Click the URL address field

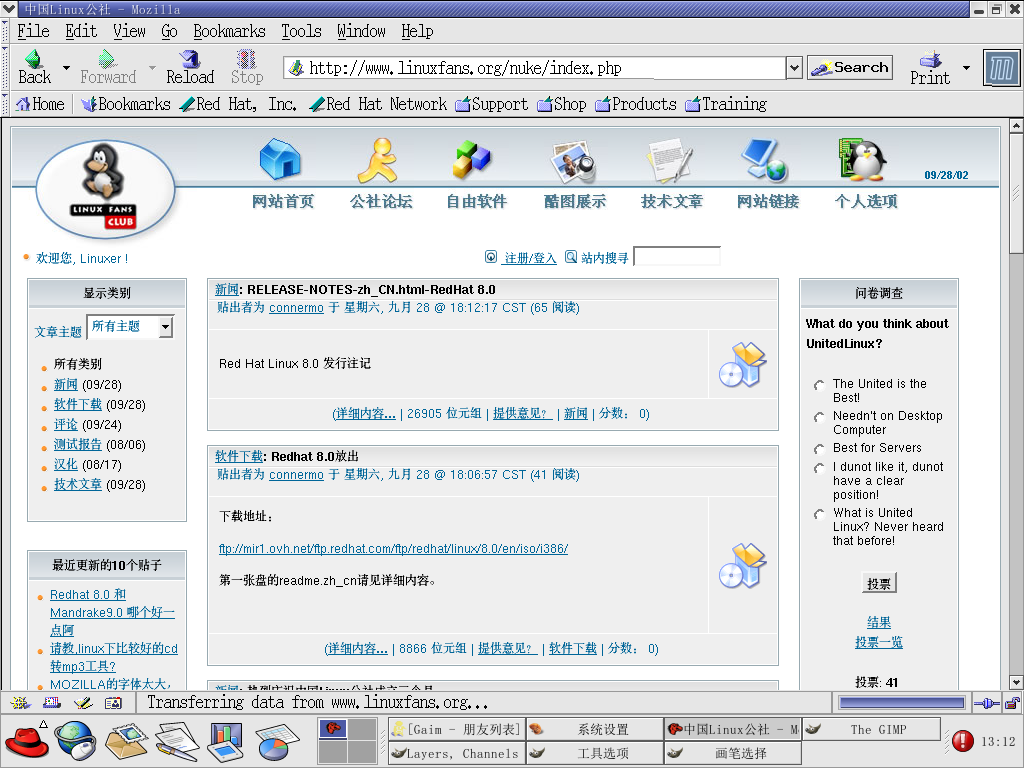534,67
